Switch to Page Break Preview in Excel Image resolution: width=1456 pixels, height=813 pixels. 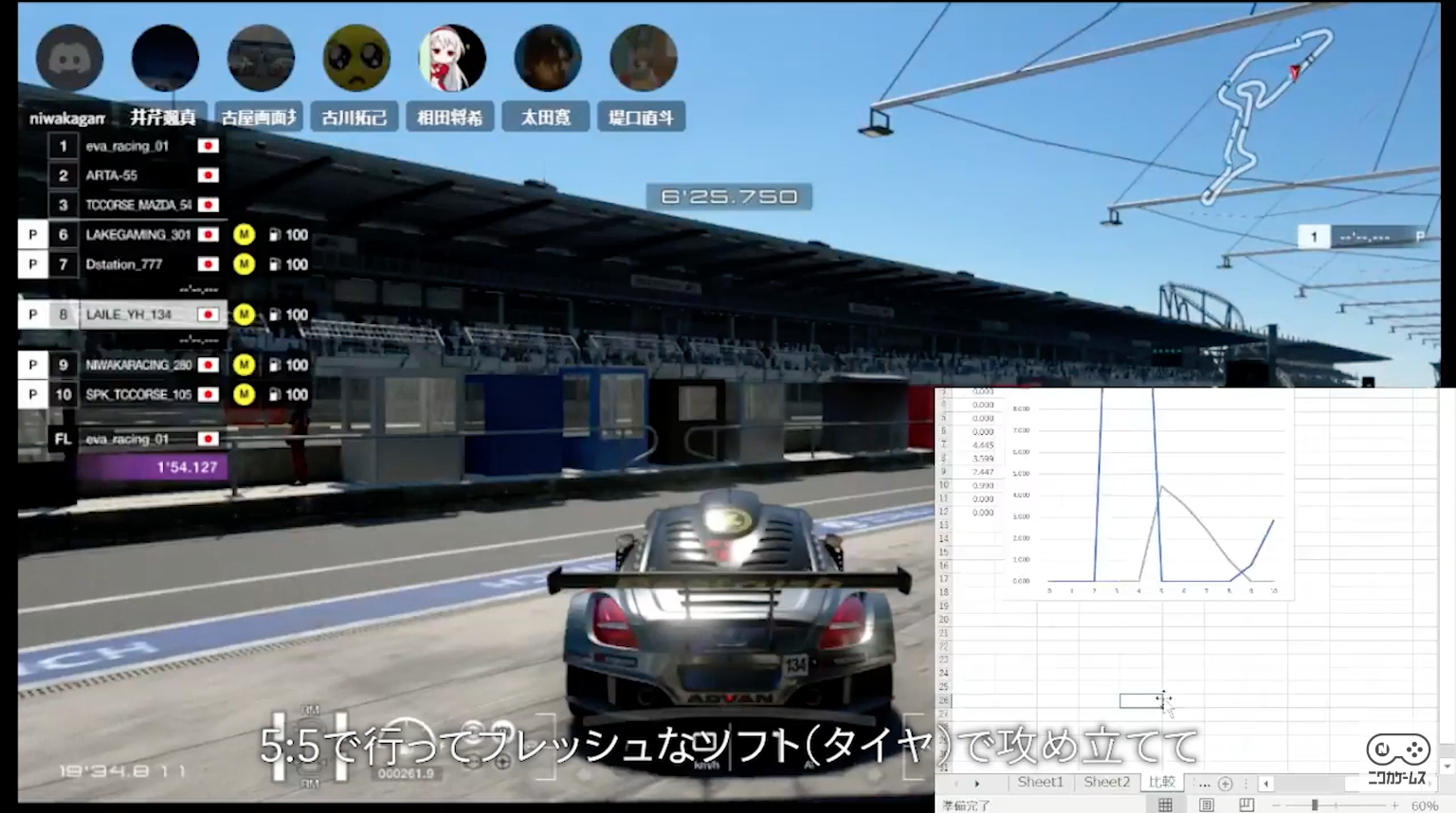click(1247, 804)
